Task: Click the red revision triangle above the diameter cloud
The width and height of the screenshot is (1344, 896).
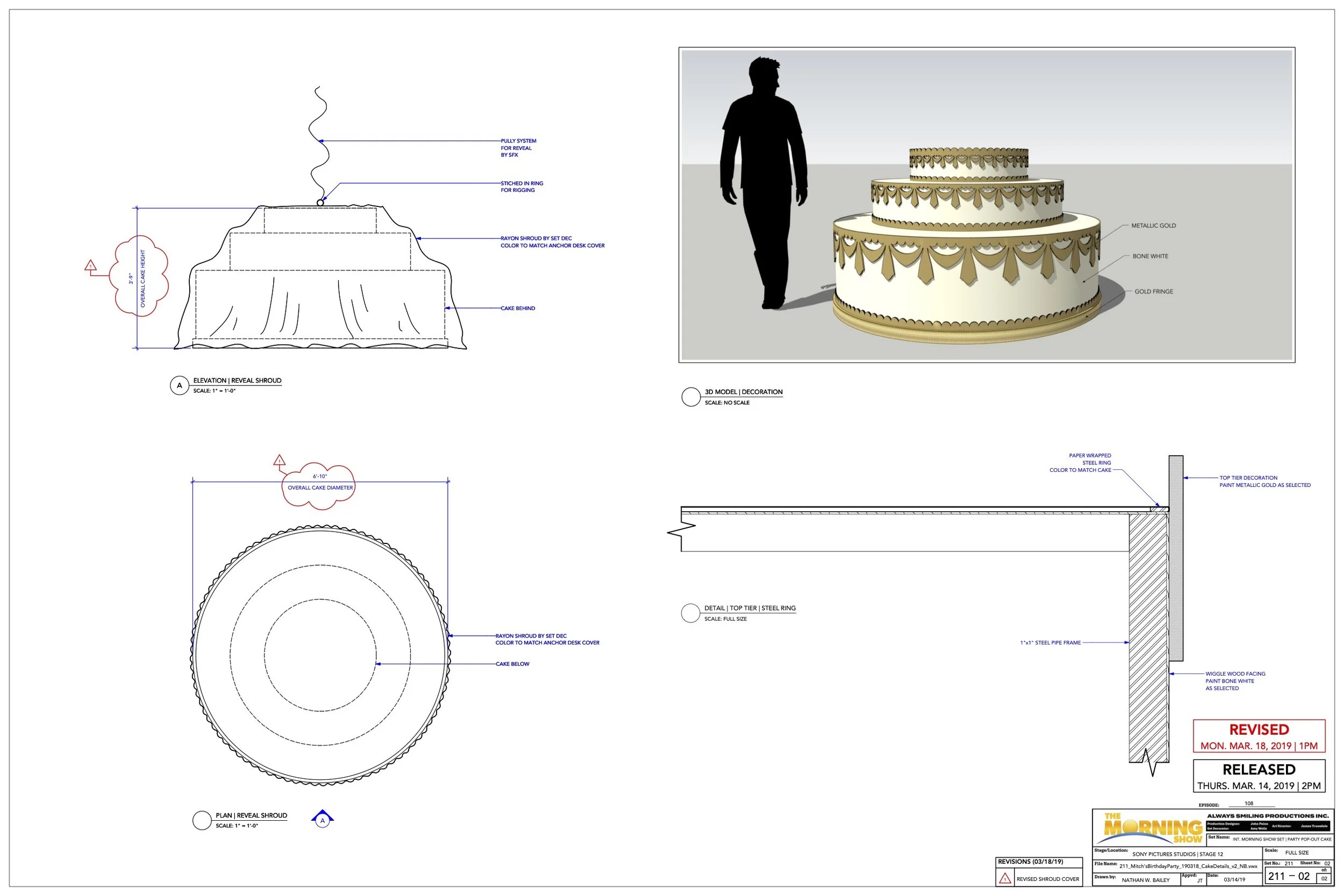Action: coord(279,460)
